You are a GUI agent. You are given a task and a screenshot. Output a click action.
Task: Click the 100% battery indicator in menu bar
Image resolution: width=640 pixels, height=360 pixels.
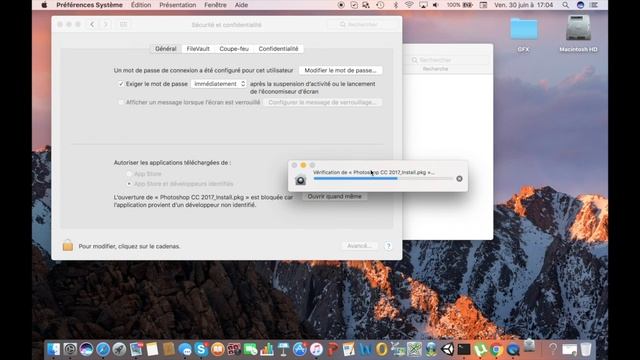(x=460, y=5)
